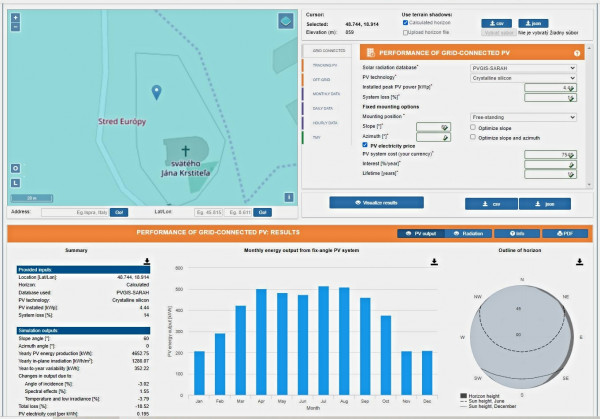
Task: Zoom out on the map
Action: click(x=15, y=27)
